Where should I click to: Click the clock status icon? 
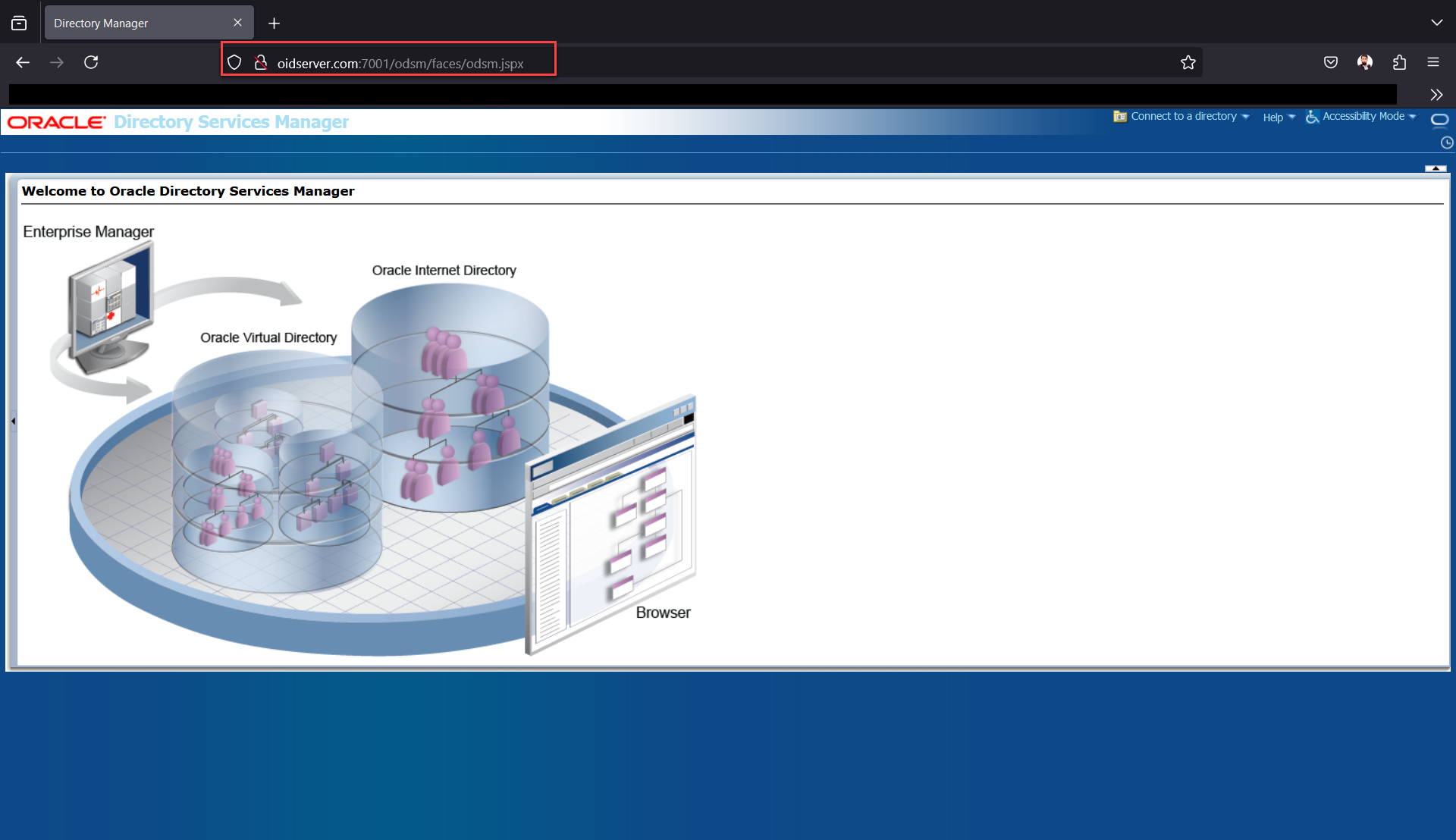(x=1447, y=143)
